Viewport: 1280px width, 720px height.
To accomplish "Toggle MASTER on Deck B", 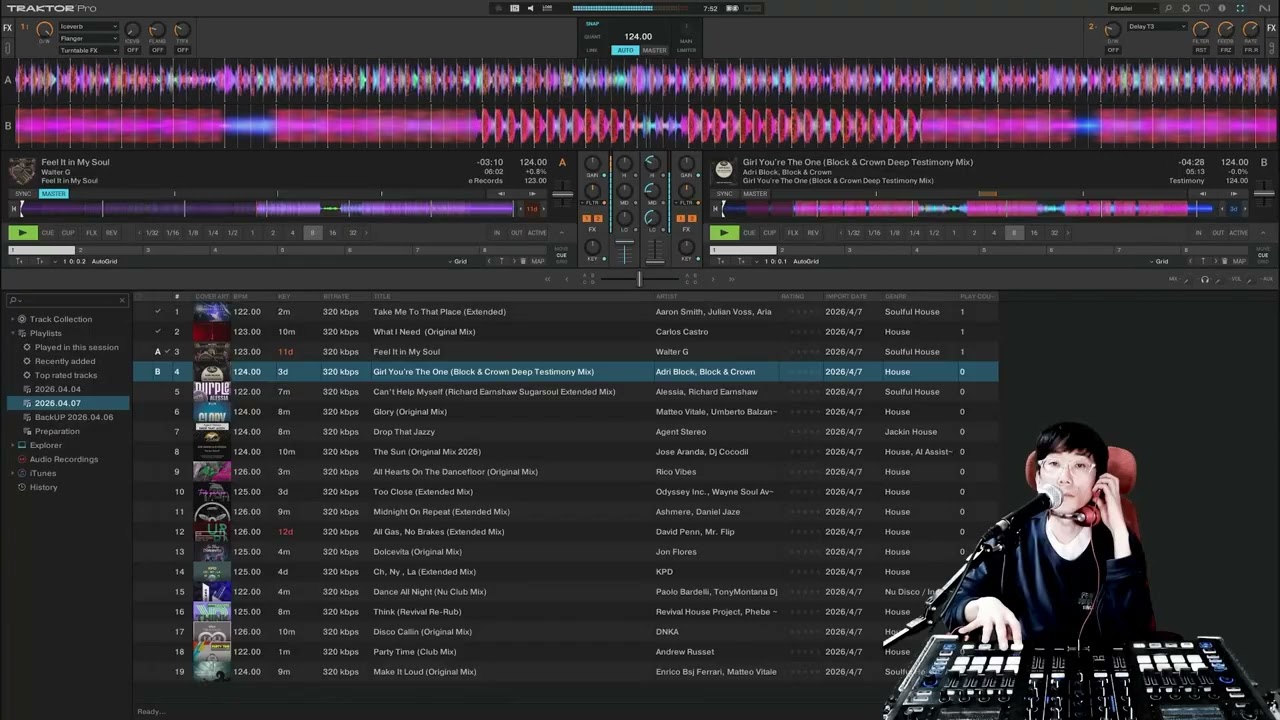I will [x=755, y=194].
